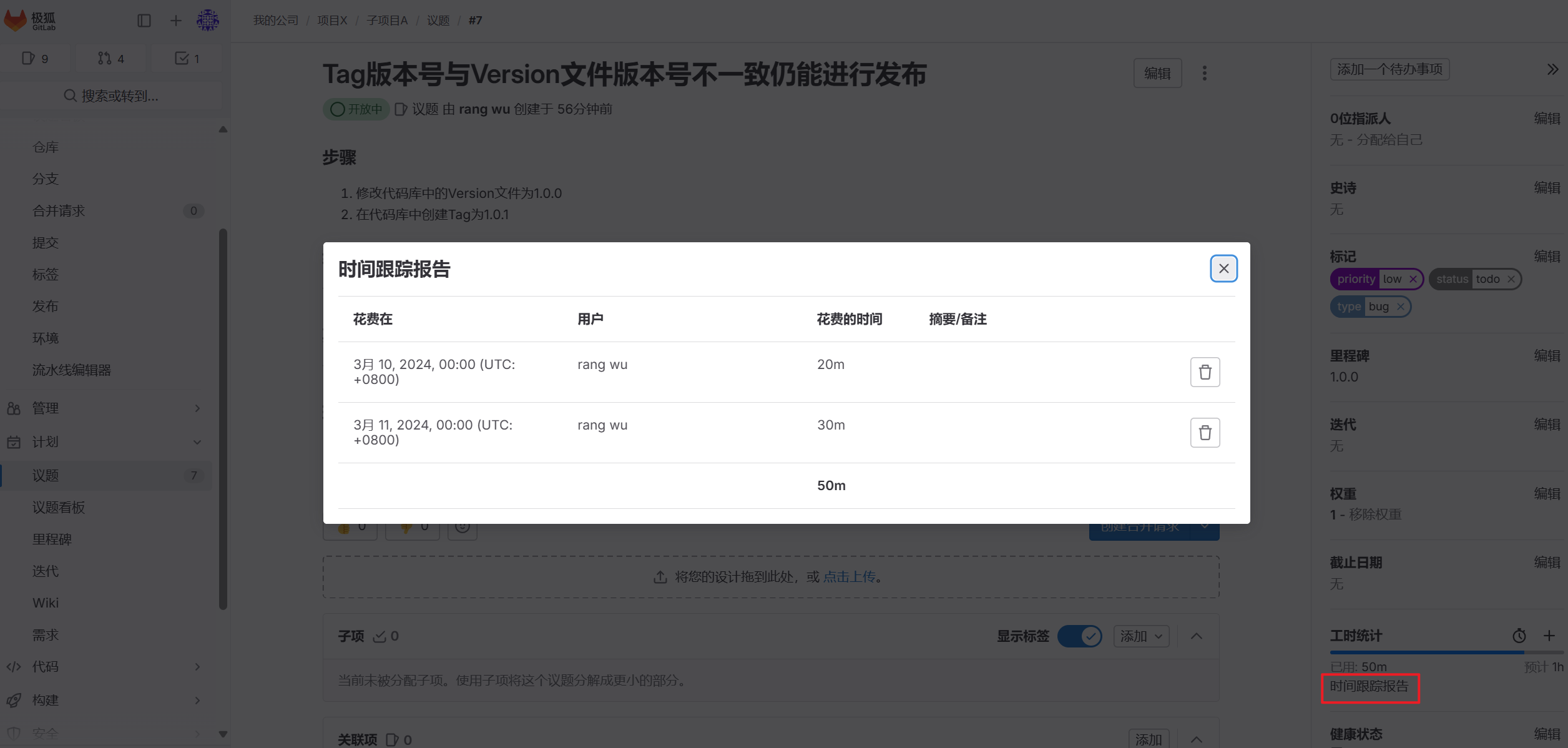
Task: Open the create new menu plus icon
Action: 175,20
